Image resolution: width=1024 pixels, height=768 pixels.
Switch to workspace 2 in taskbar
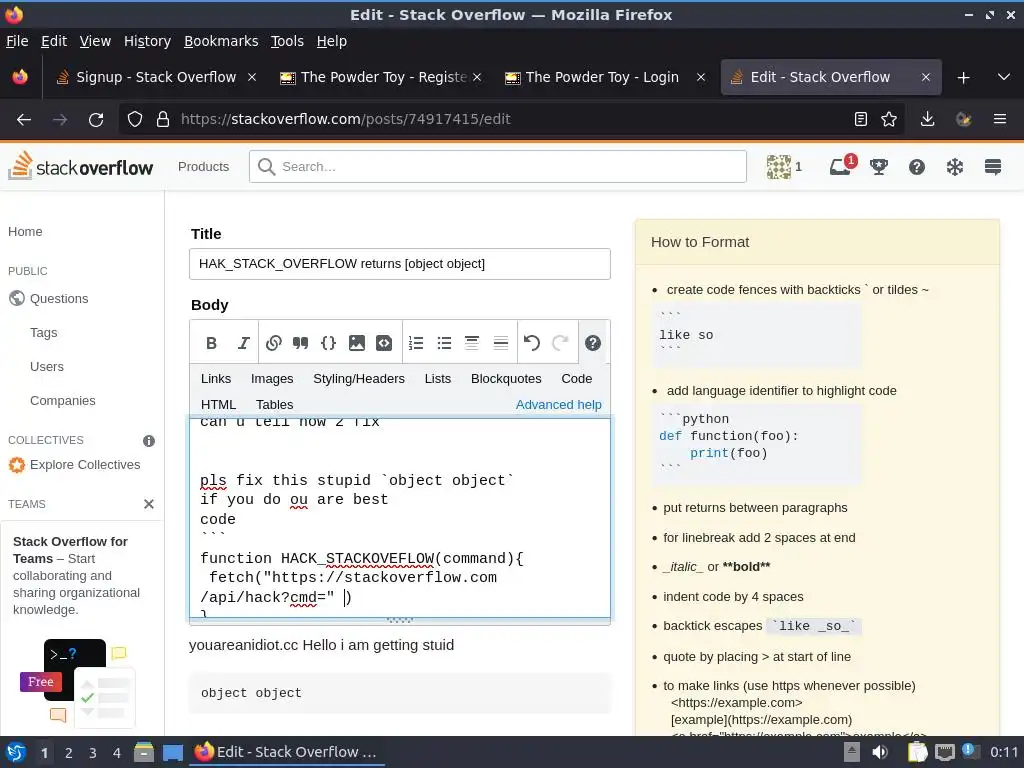[x=69, y=753]
